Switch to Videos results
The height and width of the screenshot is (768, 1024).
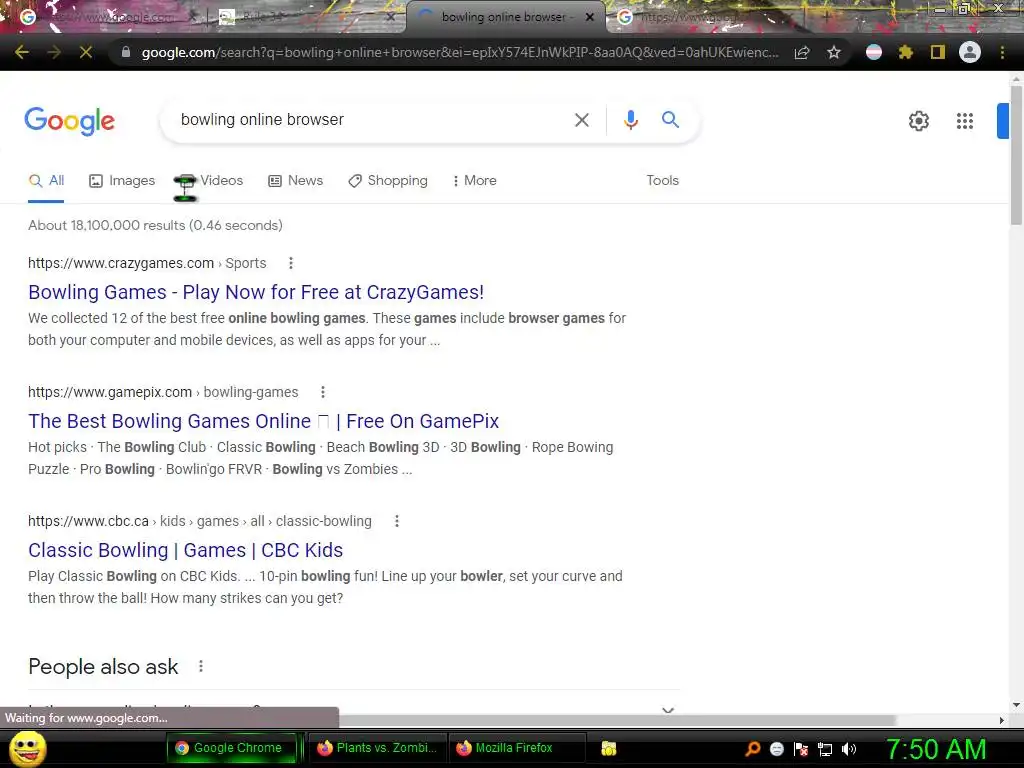210,181
